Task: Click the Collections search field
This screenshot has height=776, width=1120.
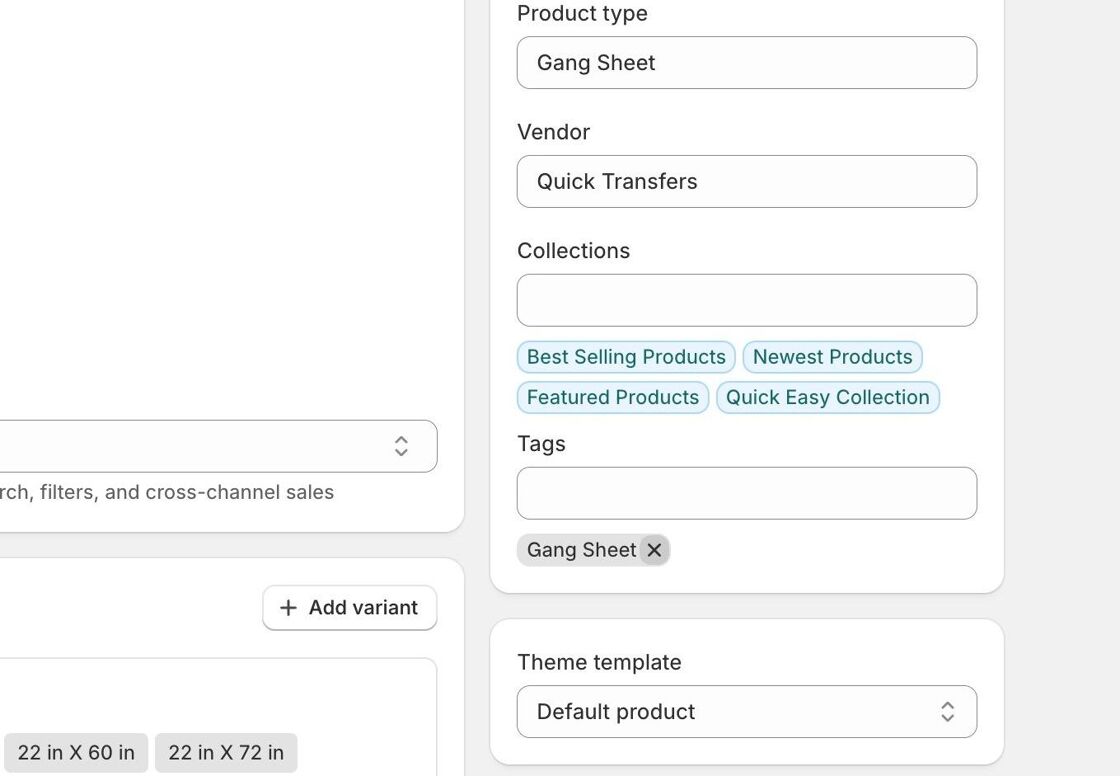Action: (747, 300)
